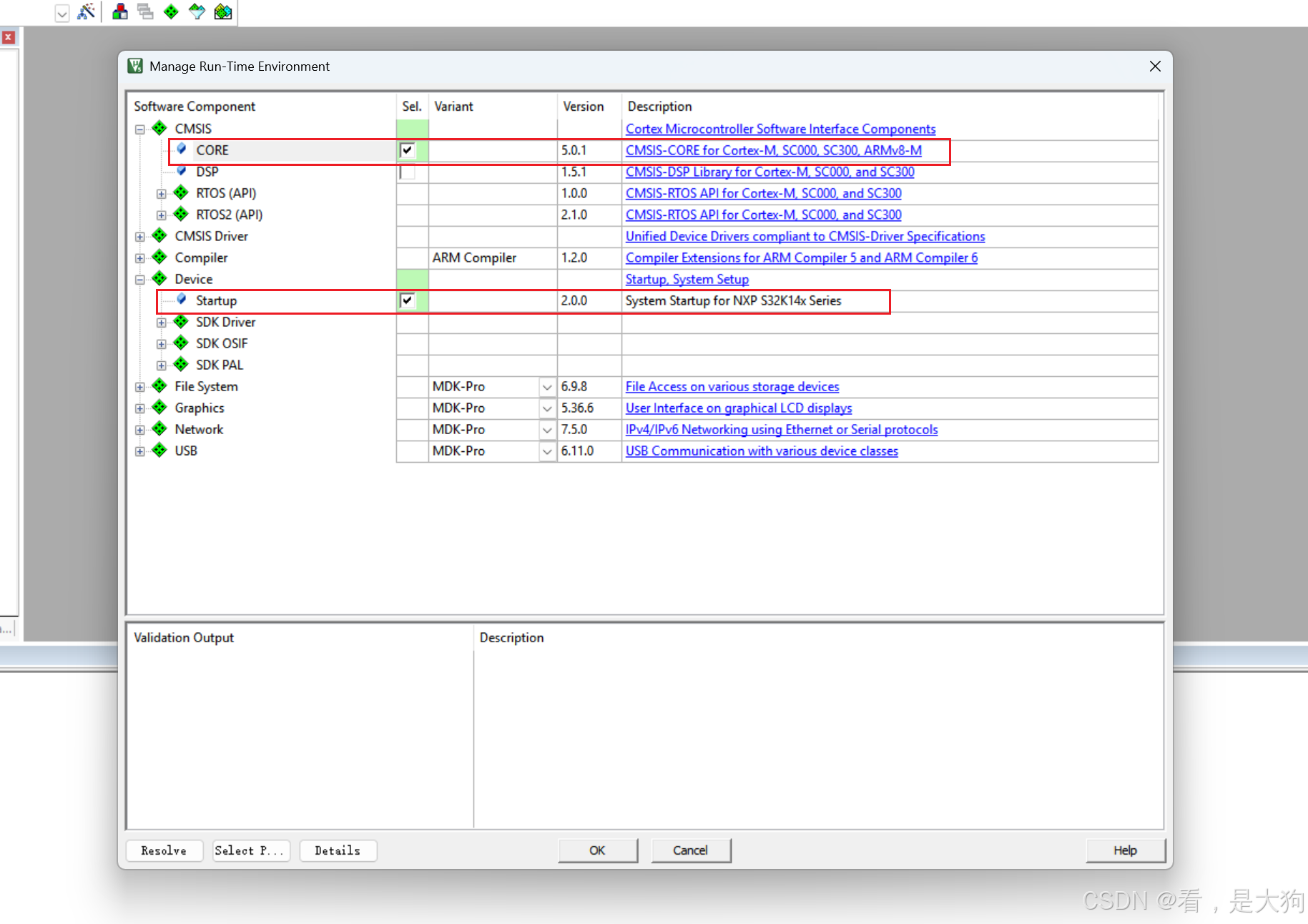Open File Extensions, Books and Environment icon
The height and width of the screenshot is (924, 1308).
[x=120, y=11]
